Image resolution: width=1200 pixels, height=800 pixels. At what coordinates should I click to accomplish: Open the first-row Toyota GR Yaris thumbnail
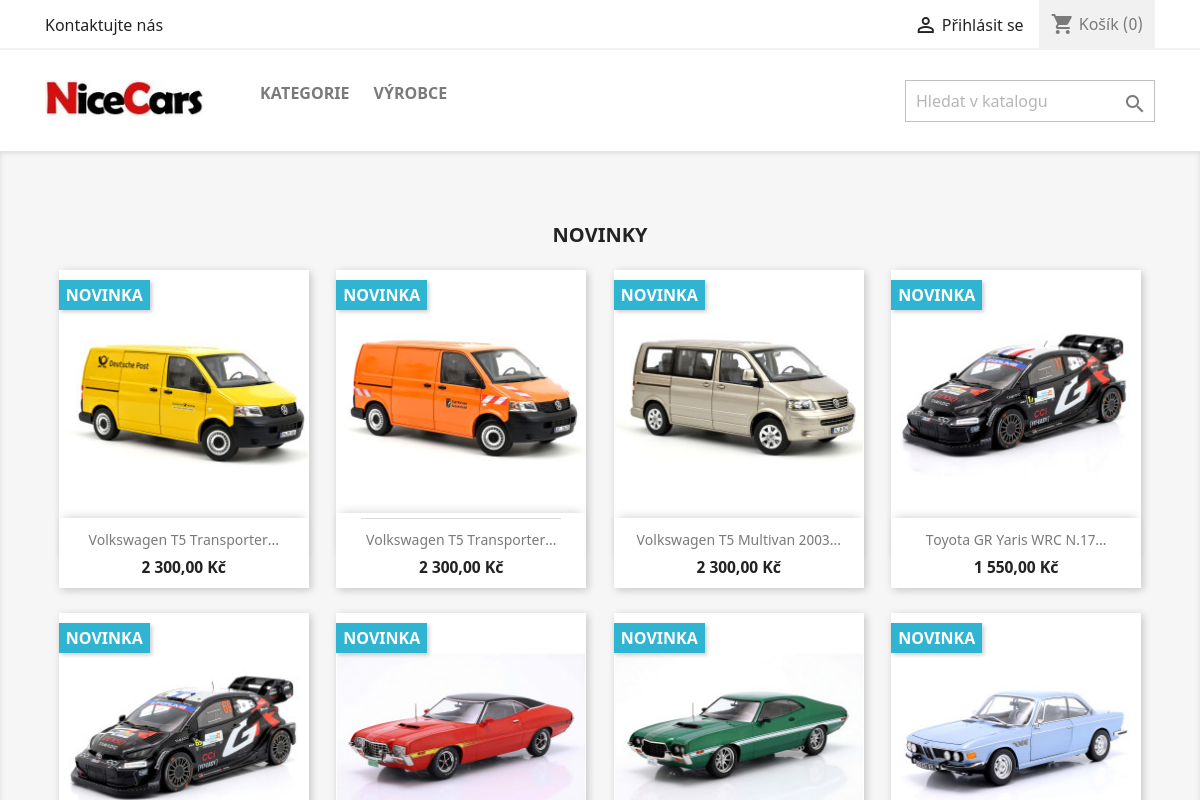tap(1016, 394)
